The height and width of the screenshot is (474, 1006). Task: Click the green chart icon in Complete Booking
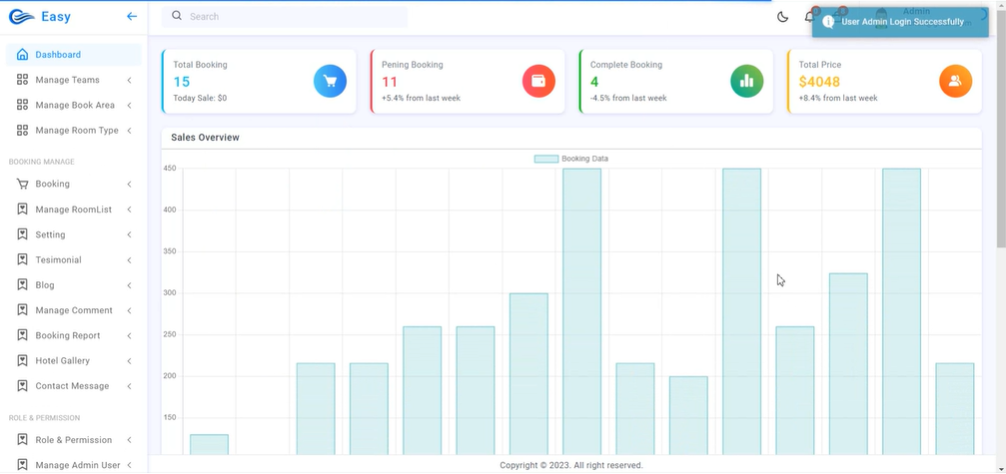click(x=746, y=81)
